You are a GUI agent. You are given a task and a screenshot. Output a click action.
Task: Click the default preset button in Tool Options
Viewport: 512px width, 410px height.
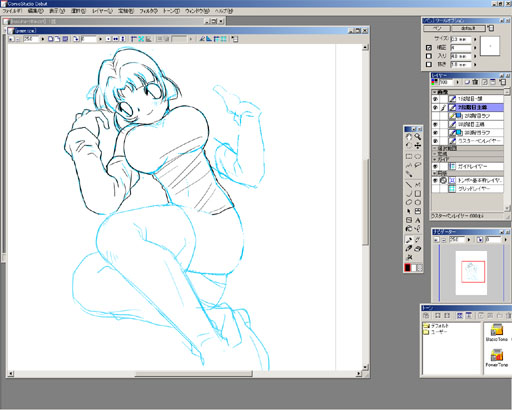coord(469,28)
